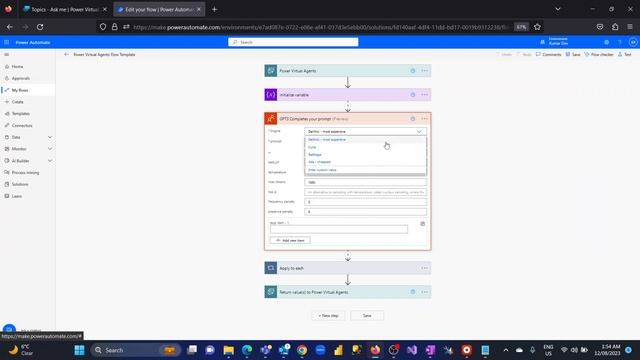The image size is (640, 360).
Task: Open Approvals in the left sidebar
Action: [20, 78]
